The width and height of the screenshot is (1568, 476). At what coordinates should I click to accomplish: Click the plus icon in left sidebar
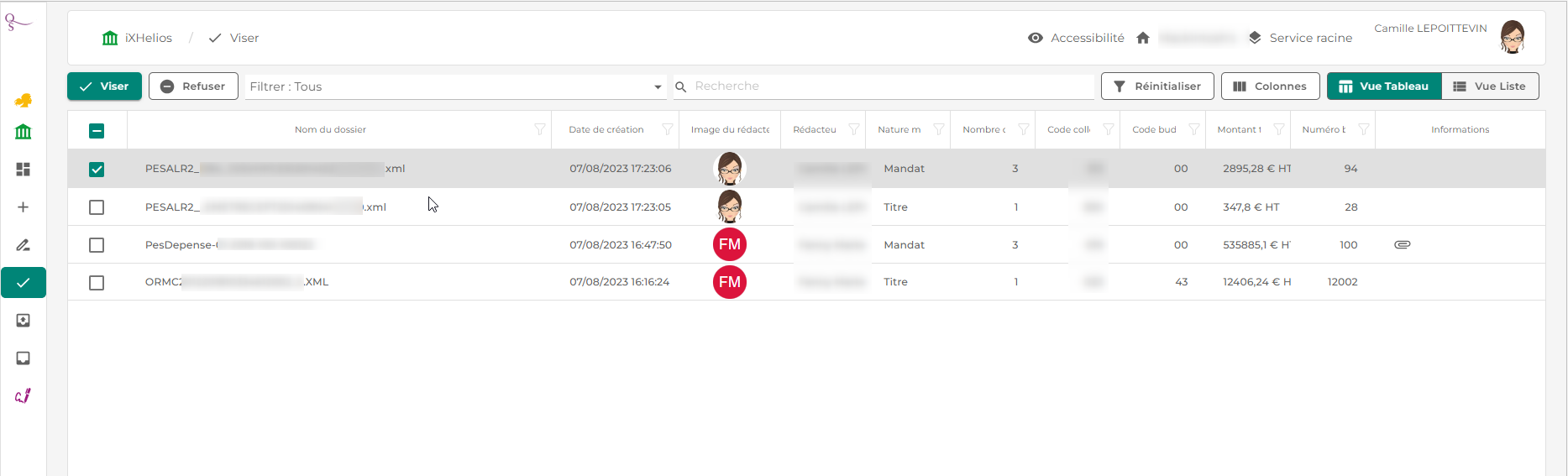tap(24, 207)
